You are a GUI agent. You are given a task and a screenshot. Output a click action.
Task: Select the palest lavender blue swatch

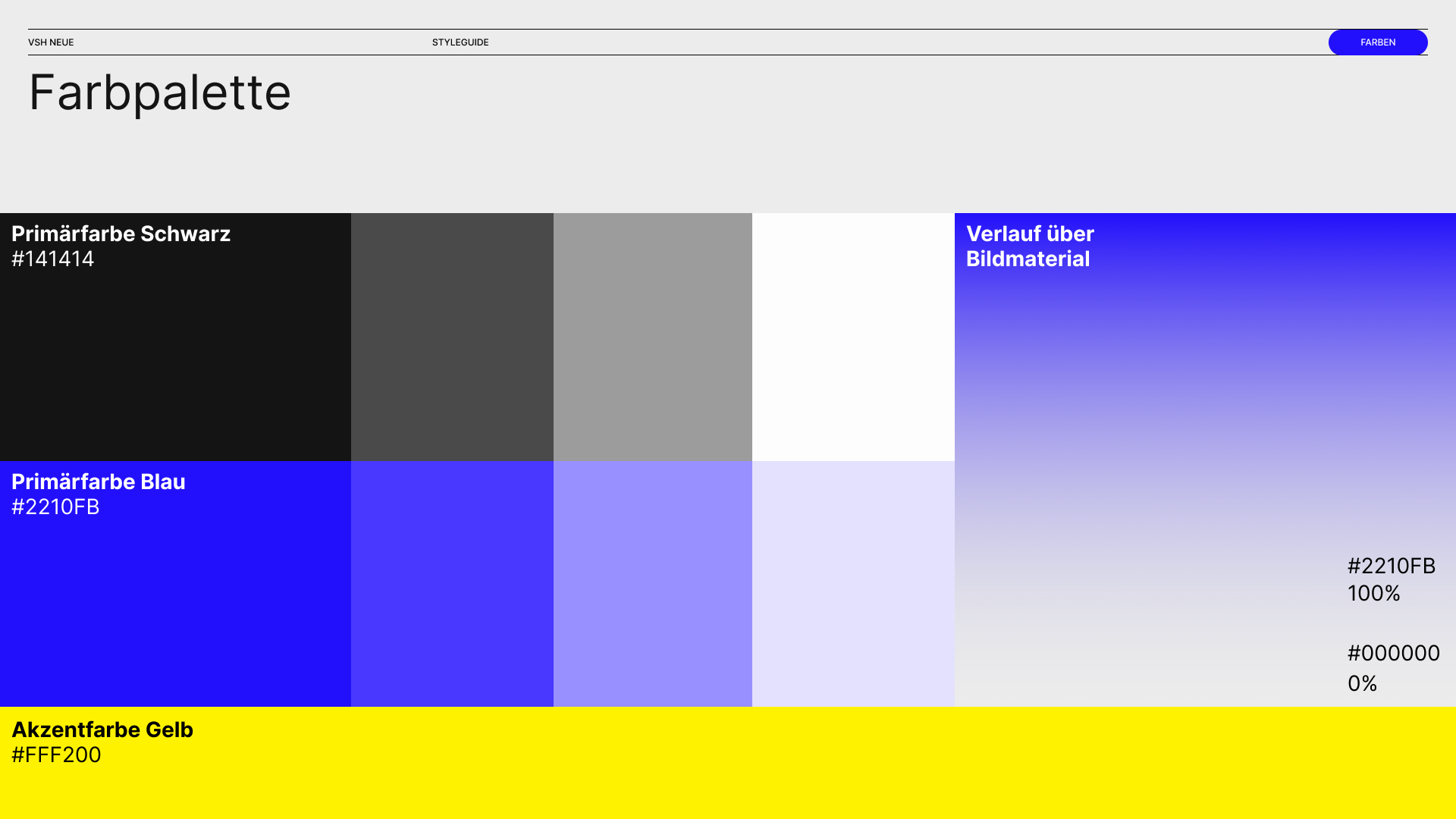point(853,584)
